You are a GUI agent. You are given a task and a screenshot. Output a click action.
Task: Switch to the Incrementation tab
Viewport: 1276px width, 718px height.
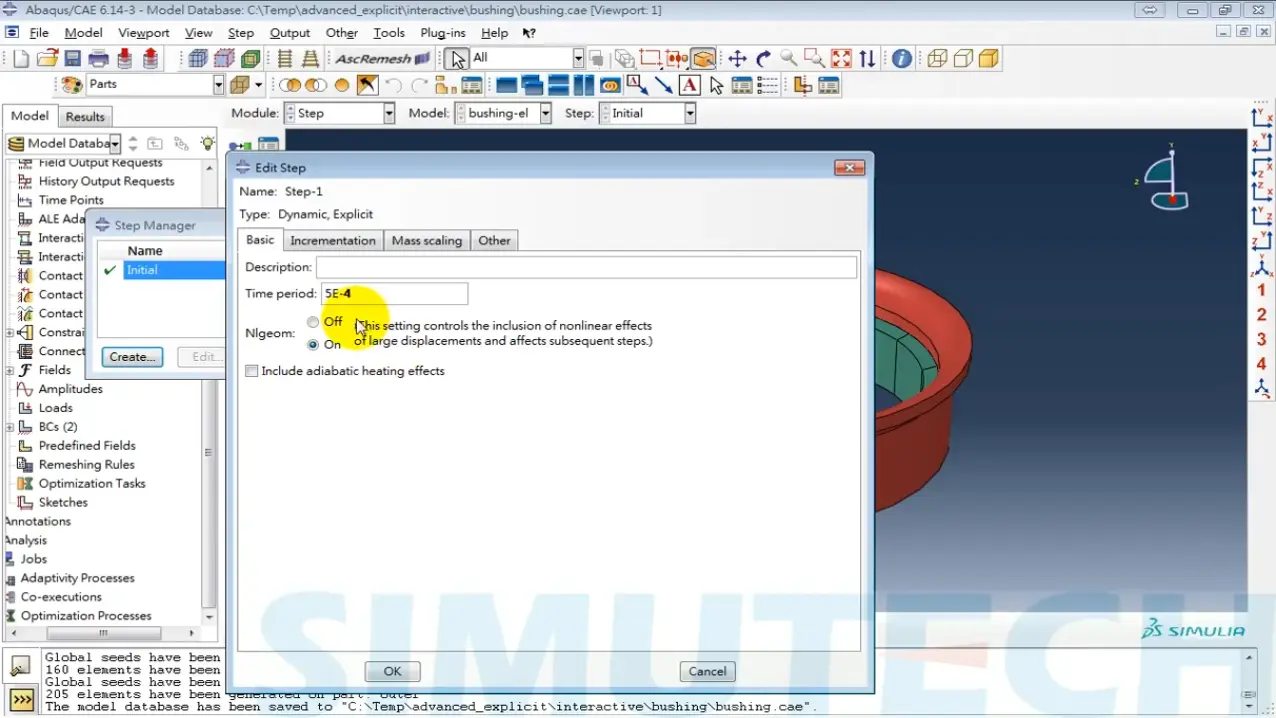click(333, 241)
